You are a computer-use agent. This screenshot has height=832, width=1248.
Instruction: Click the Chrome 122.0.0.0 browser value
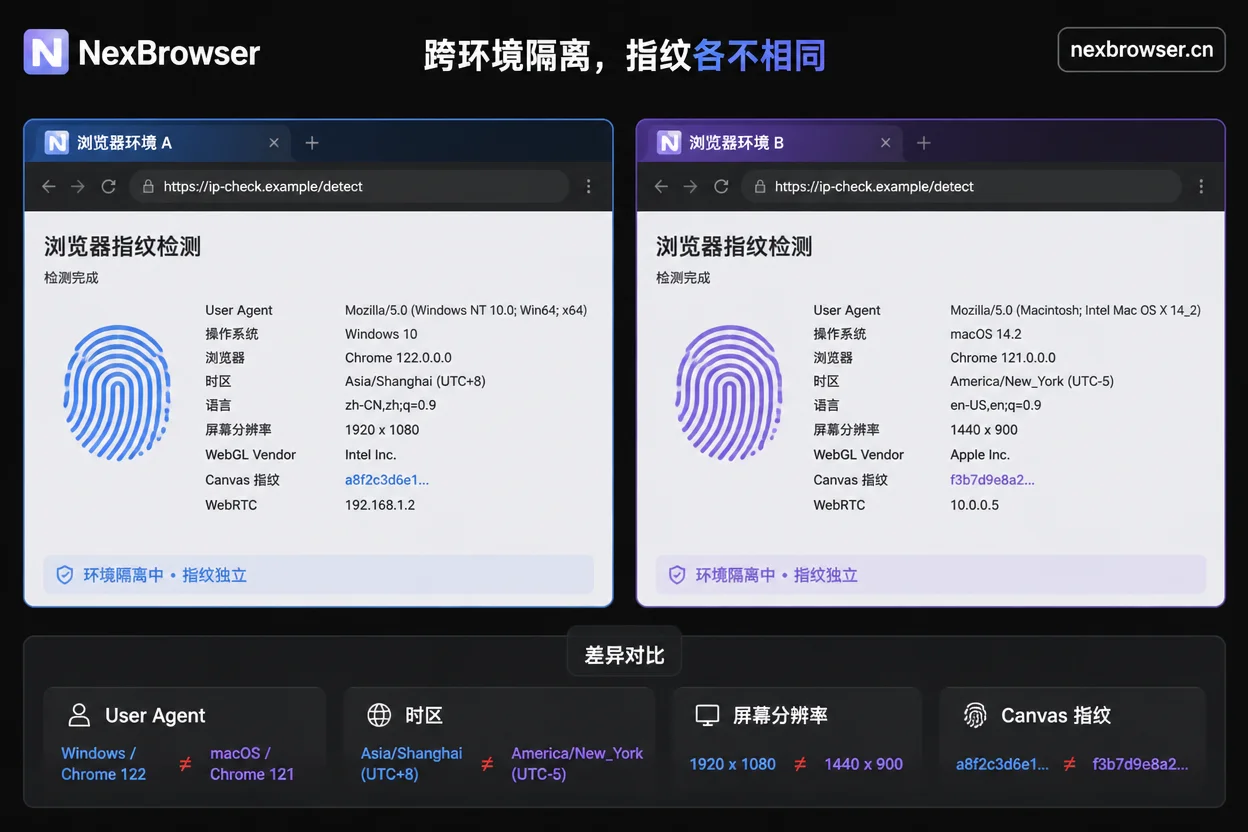398,358
